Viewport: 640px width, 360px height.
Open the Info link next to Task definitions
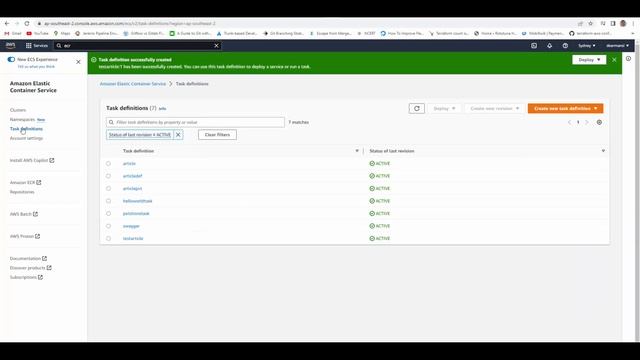(x=162, y=109)
